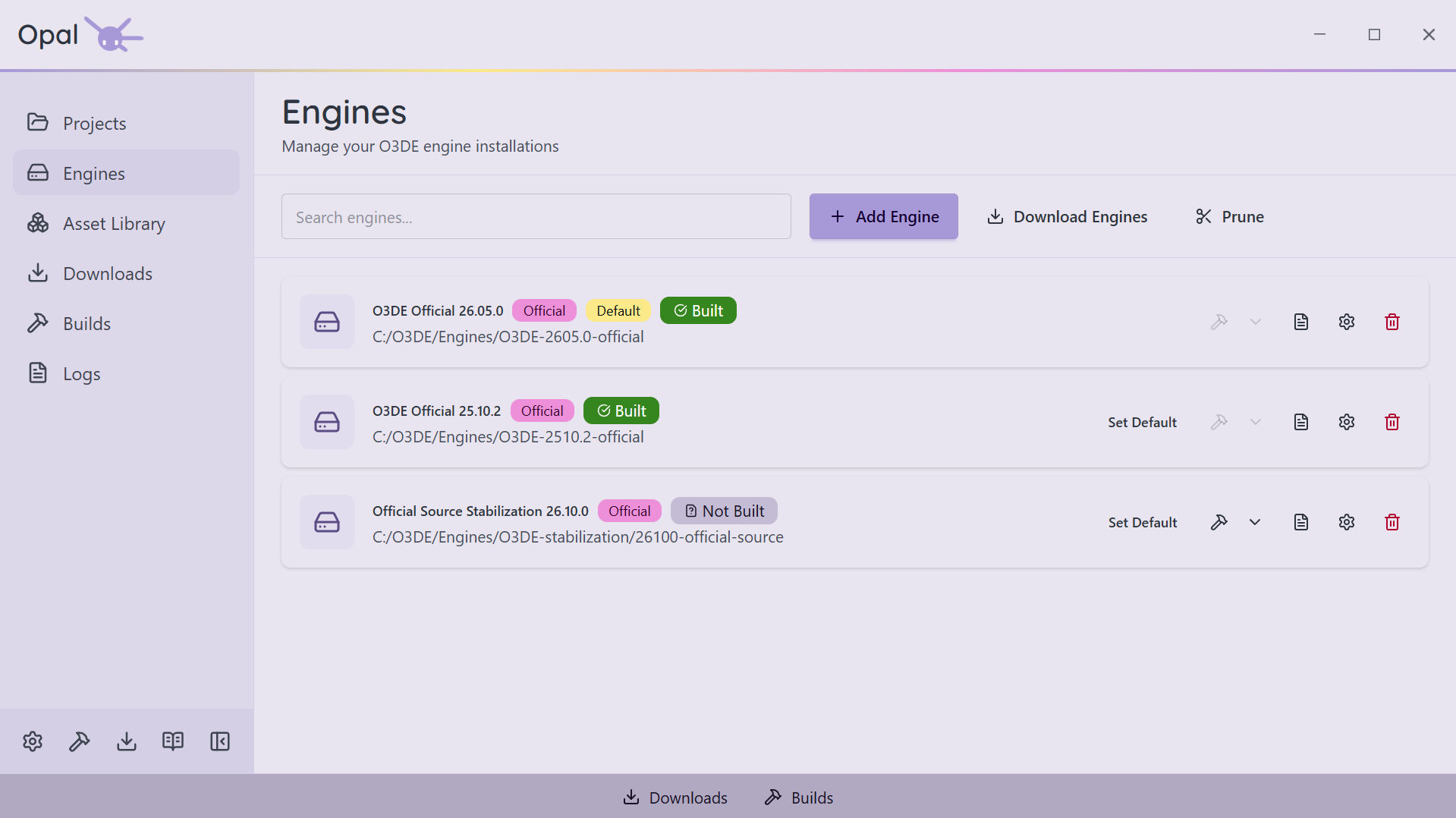Click the Opal logo
Image resolution: width=1456 pixels, height=818 pixels.
click(x=80, y=35)
